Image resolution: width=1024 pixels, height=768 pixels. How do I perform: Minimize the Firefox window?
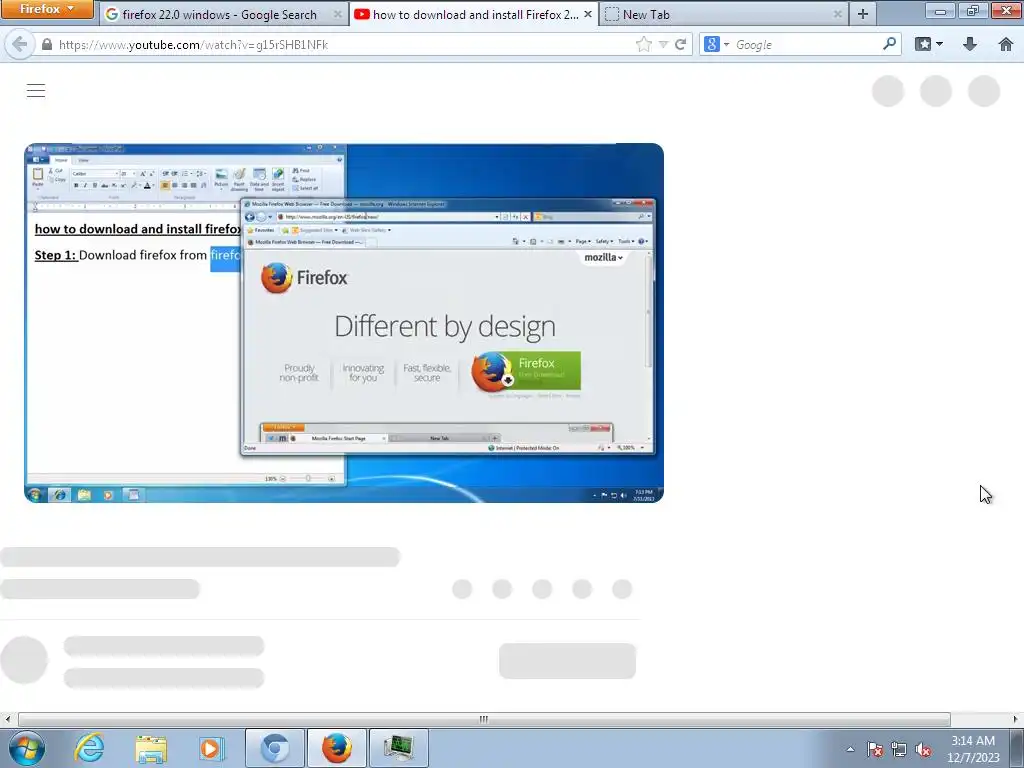(940, 10)
